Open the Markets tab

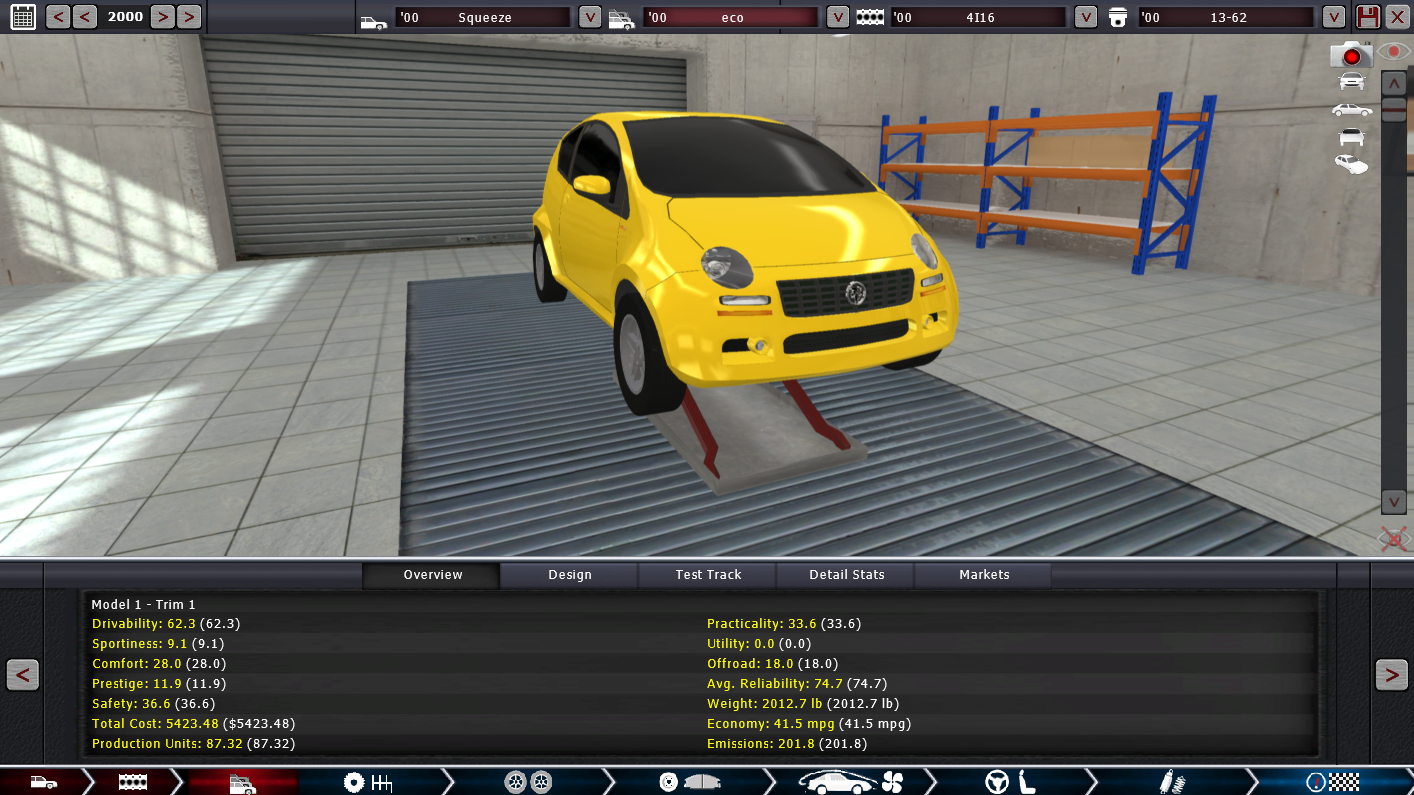click(x=984, y=575)
